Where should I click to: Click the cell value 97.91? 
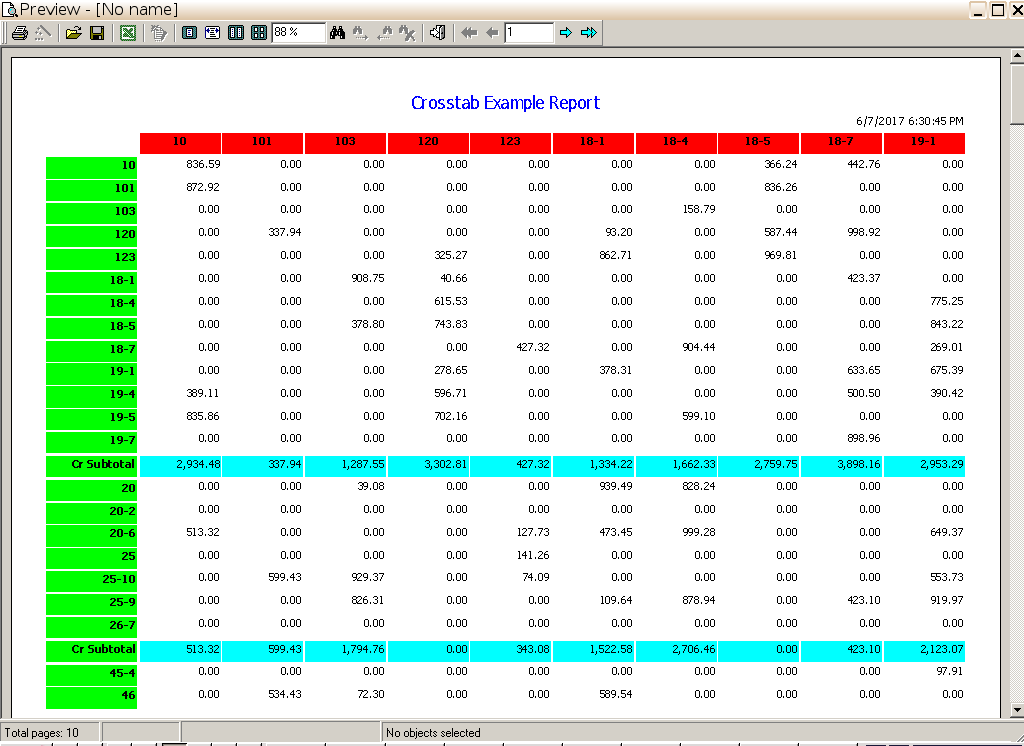(x=950, y=672)
